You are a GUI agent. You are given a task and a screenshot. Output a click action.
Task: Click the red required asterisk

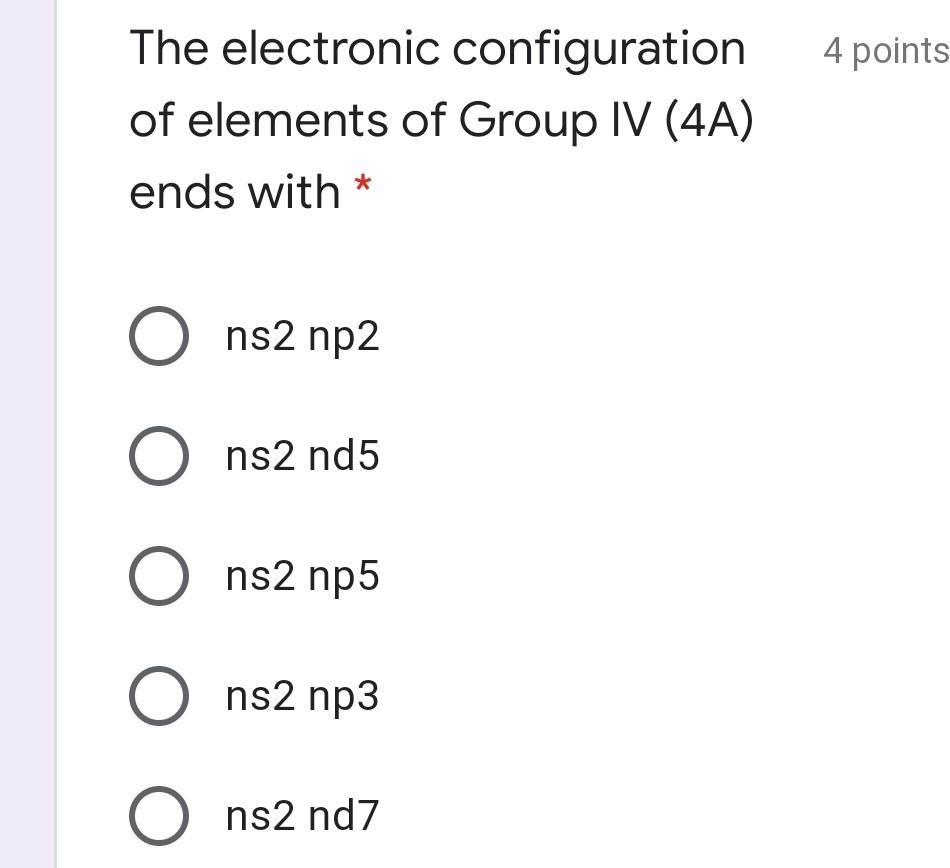pos(363,182)
